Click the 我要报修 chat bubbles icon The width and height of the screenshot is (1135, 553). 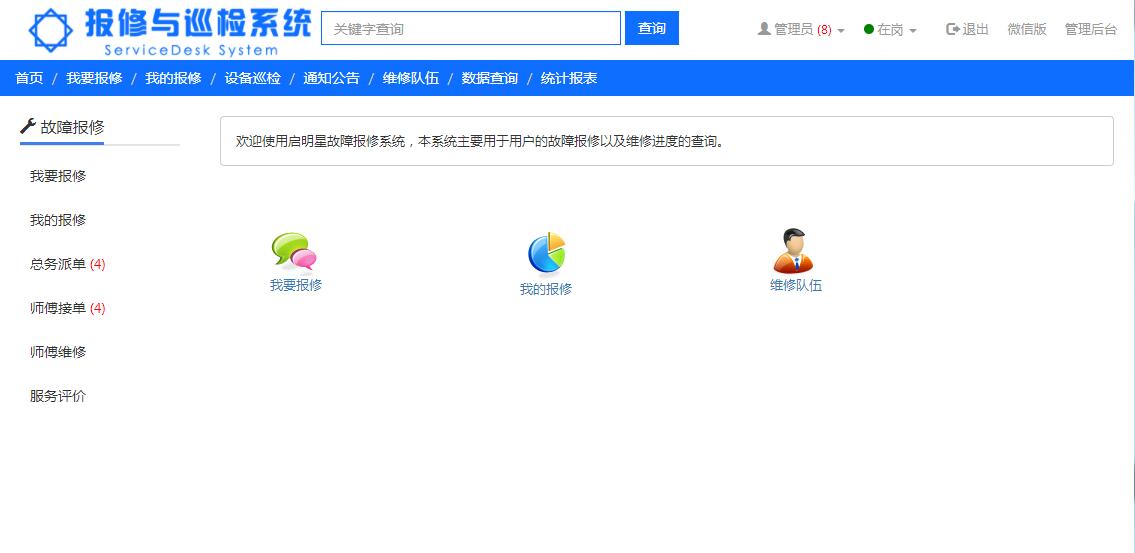point(294,251)
